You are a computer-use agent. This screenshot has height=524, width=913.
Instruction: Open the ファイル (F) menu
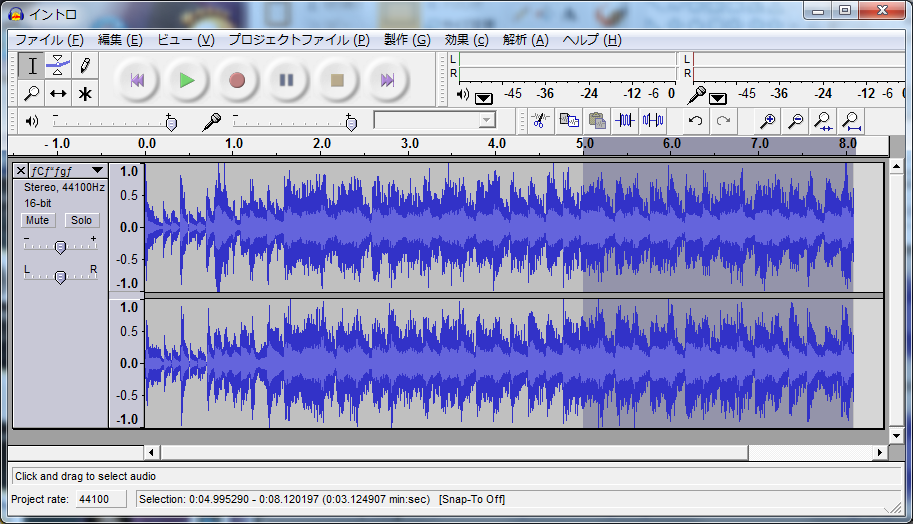[x=49, y=40]
